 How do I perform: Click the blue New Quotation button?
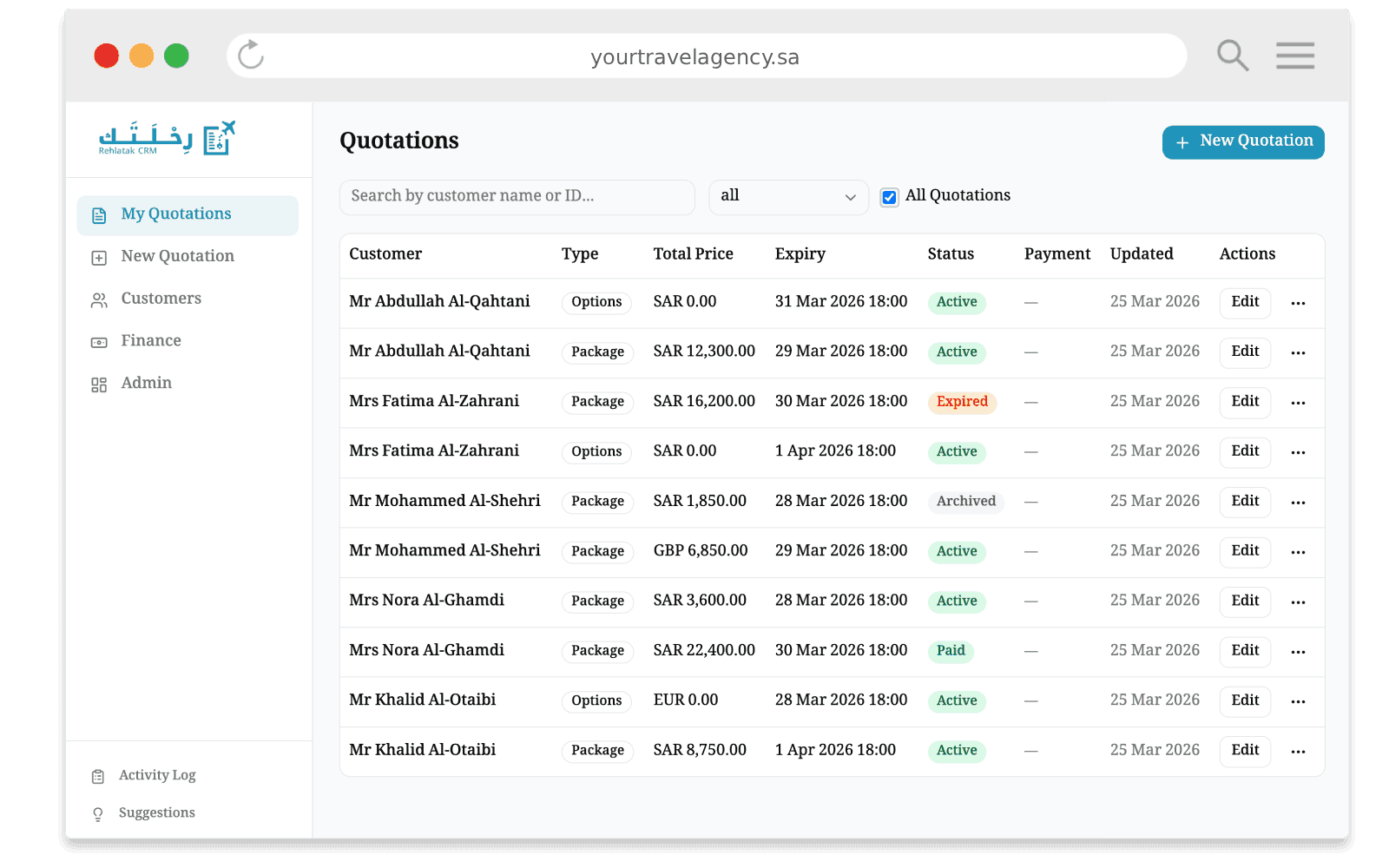click(1242, 142)
